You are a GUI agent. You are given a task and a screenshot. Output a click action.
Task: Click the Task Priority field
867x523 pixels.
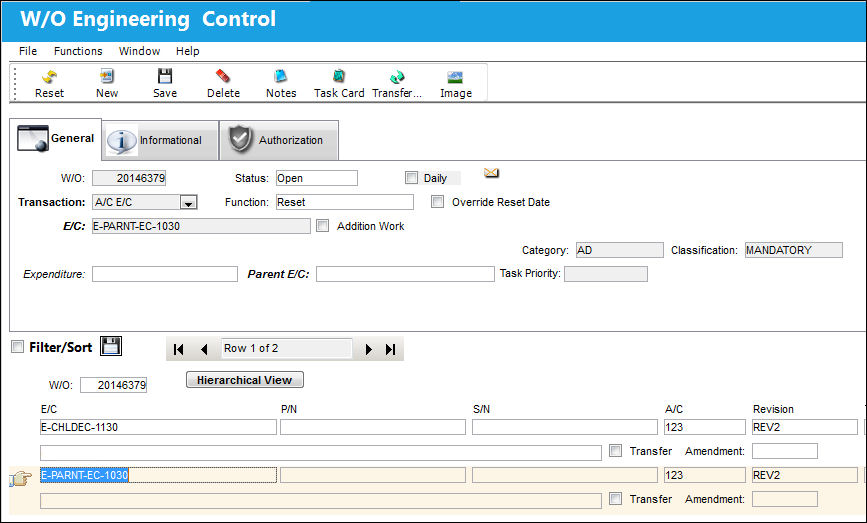pyautogui.click(x=605, y=274)
